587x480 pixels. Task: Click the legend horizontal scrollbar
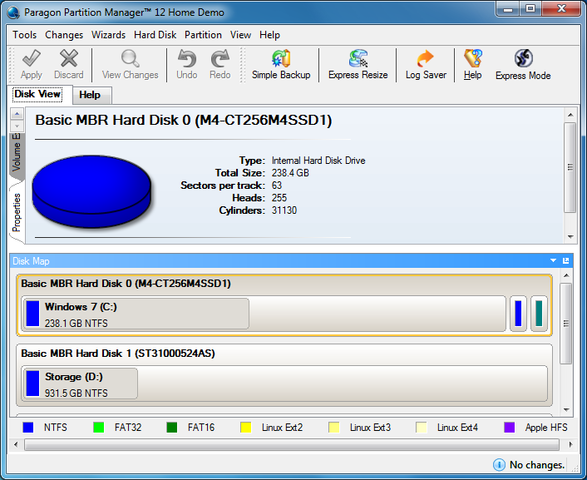click(292, 445)
